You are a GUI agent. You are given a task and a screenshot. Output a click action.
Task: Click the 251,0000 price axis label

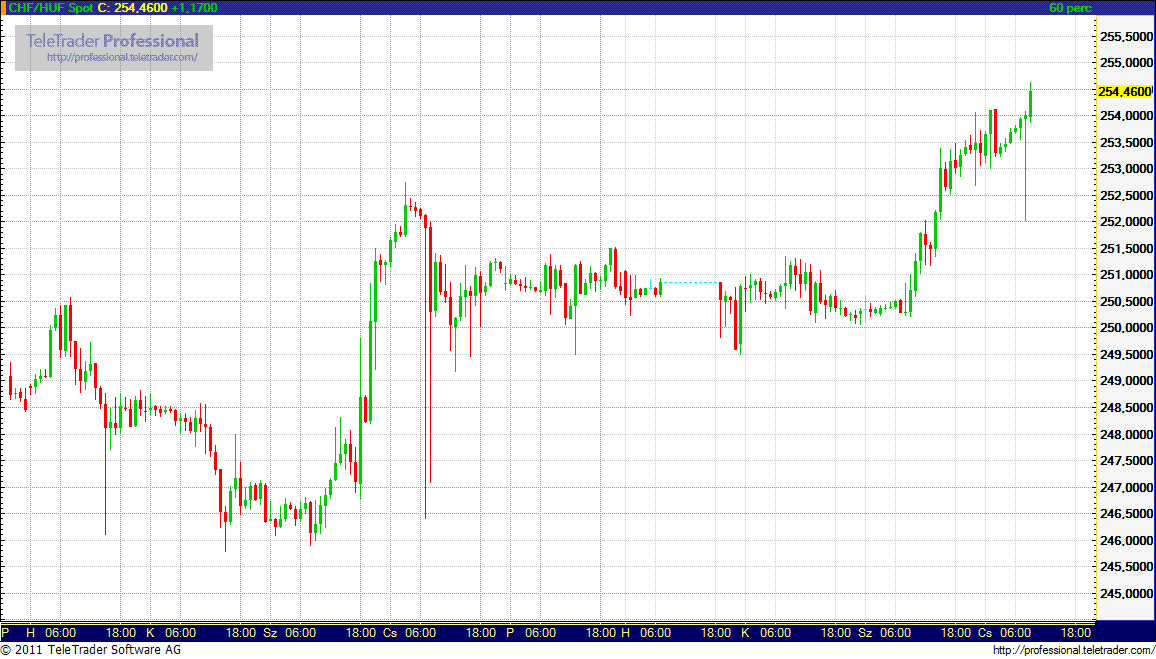(x=1125, y=275)
